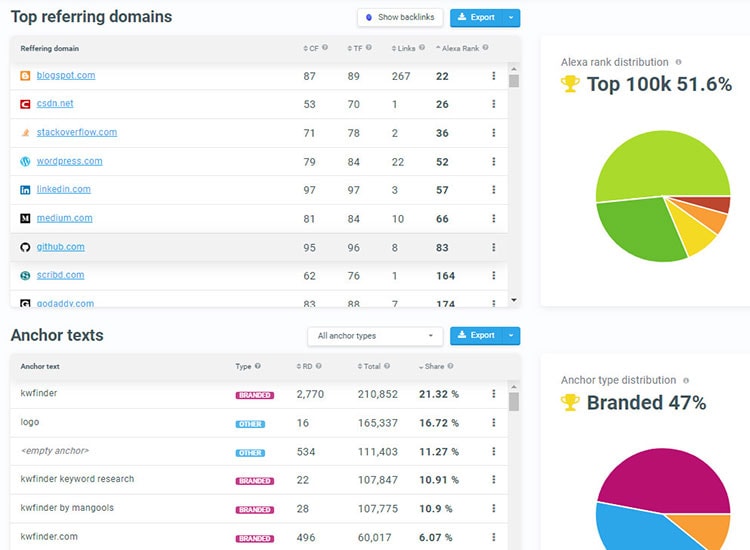Viewport: 750px width, 550px height.
Task: Select the '210,852' total value
Action: 378,394
